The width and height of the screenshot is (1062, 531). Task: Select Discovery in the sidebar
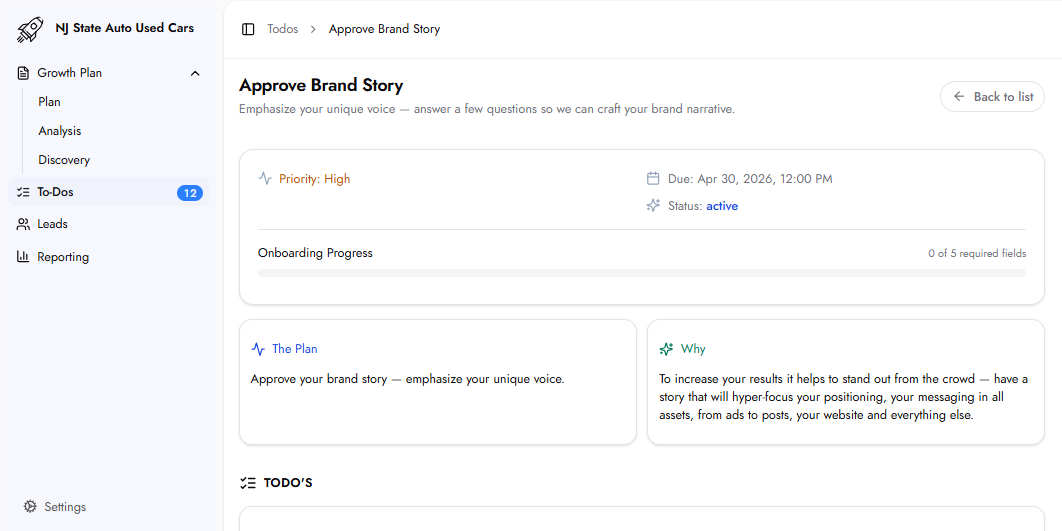click(64, 160)
